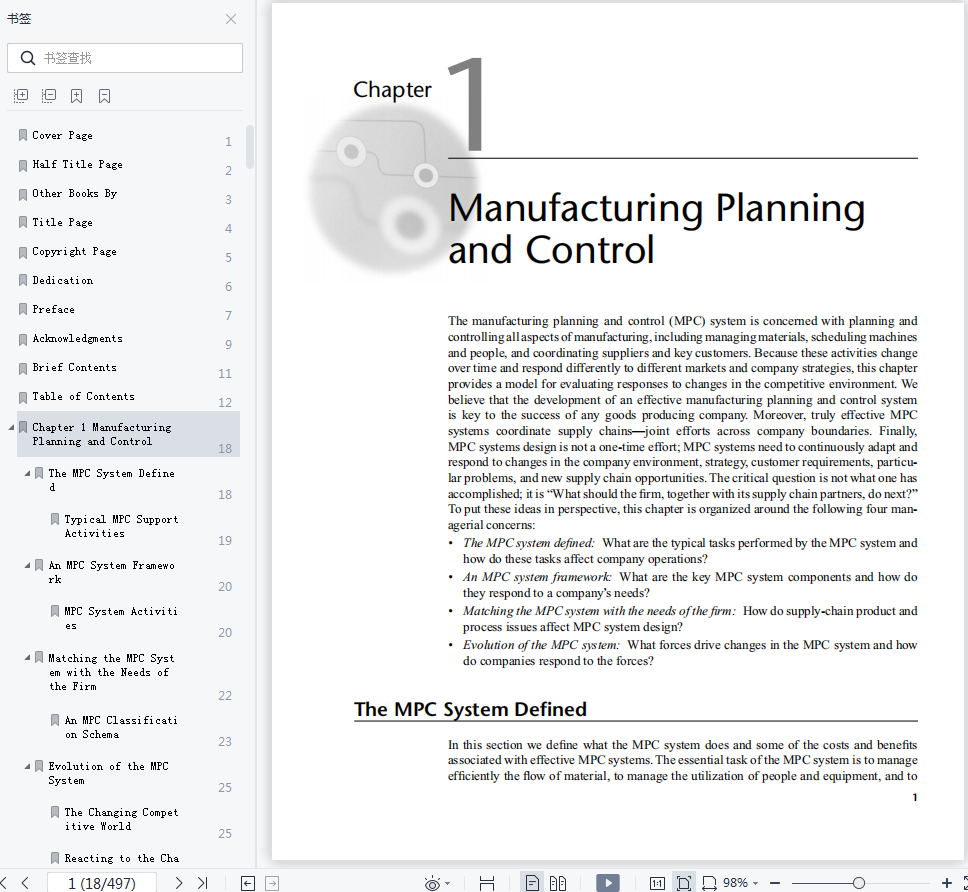The image size is (968, 892).
Task: Select The MPC System Defined bookmark text
Action: coord(111,480)
